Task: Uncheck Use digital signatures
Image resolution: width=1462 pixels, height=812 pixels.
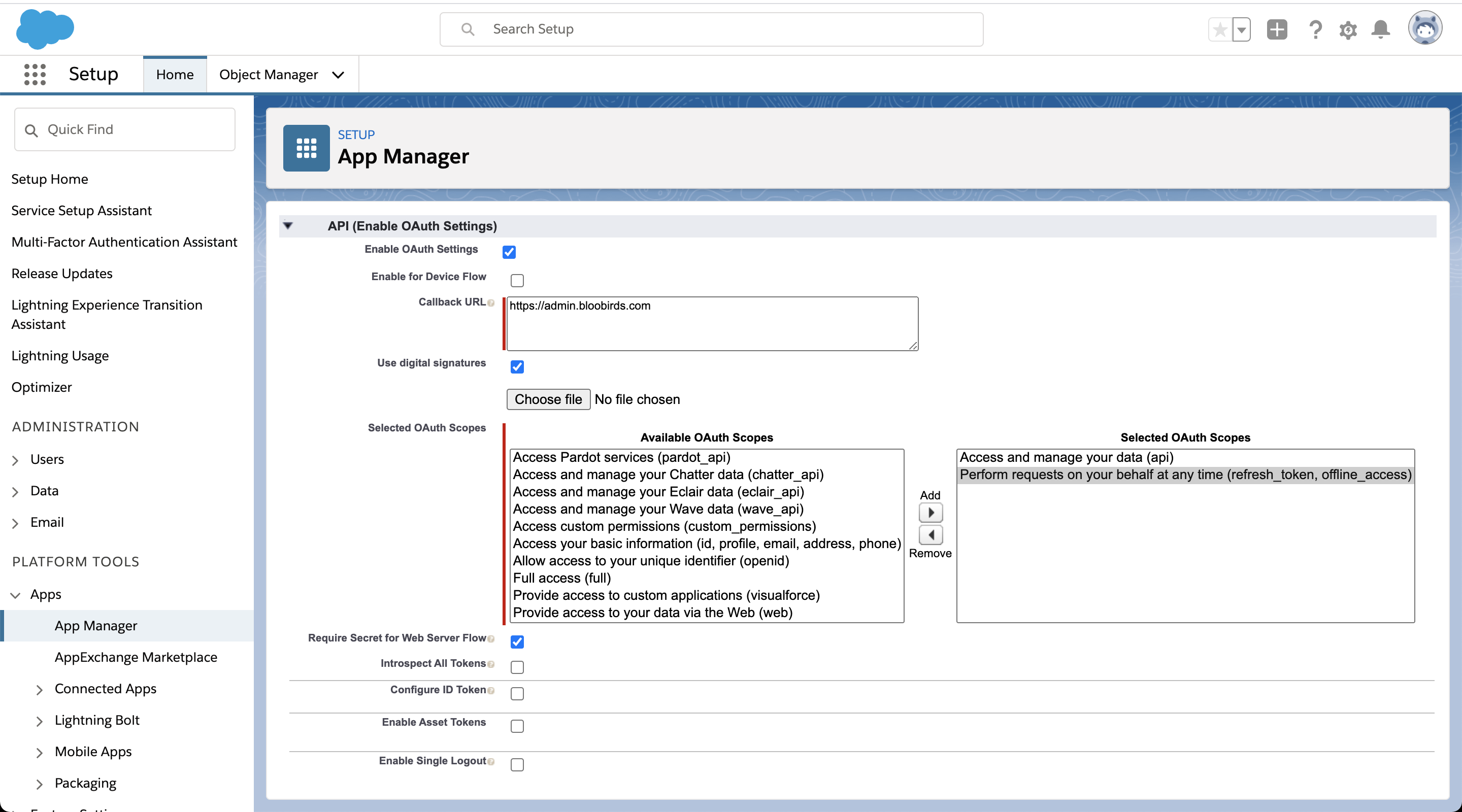Action: (517, 366)
